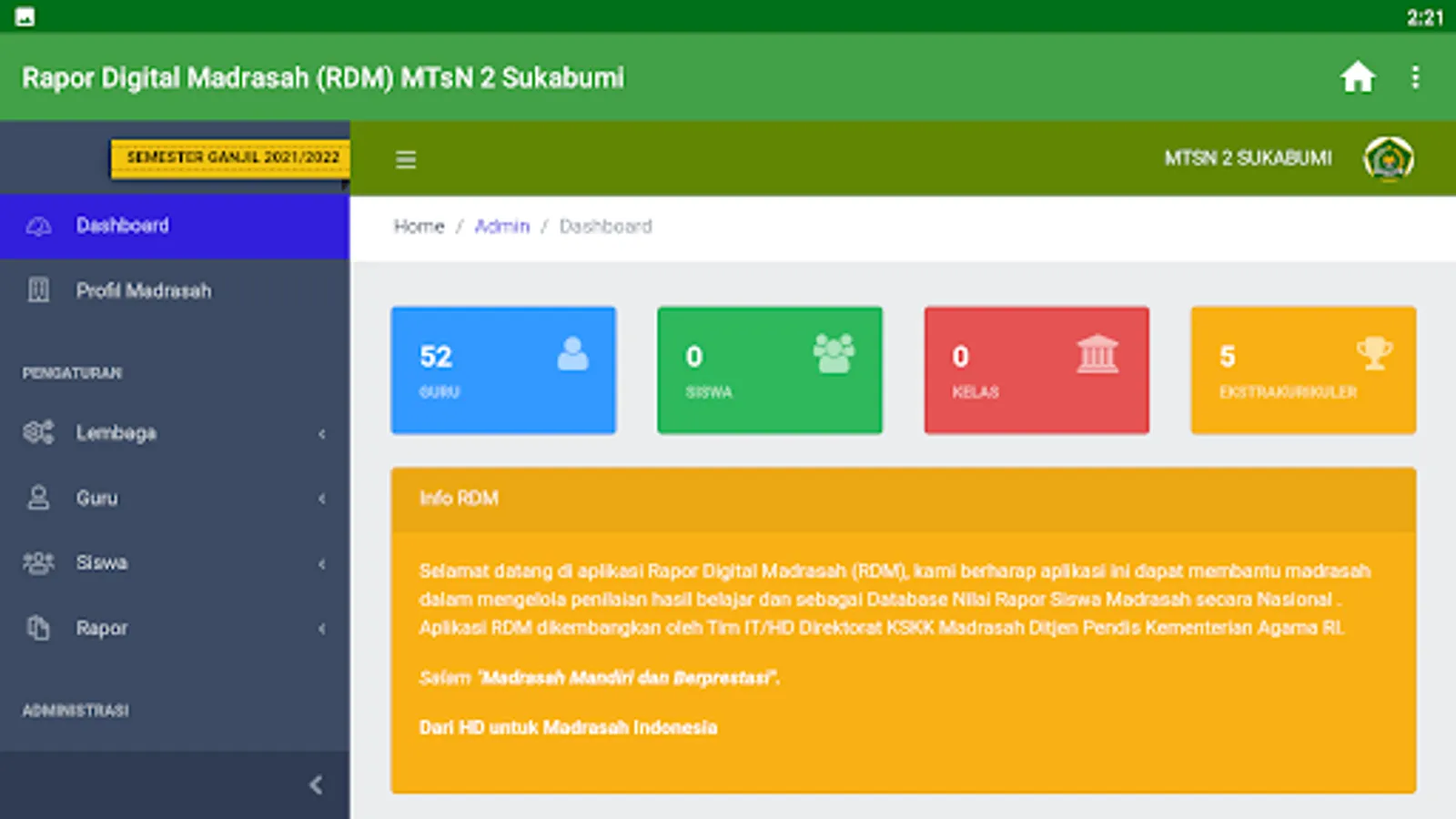The image size is (1456, 819).
Task: Open the Dashboard menu item
Action: 175,226
